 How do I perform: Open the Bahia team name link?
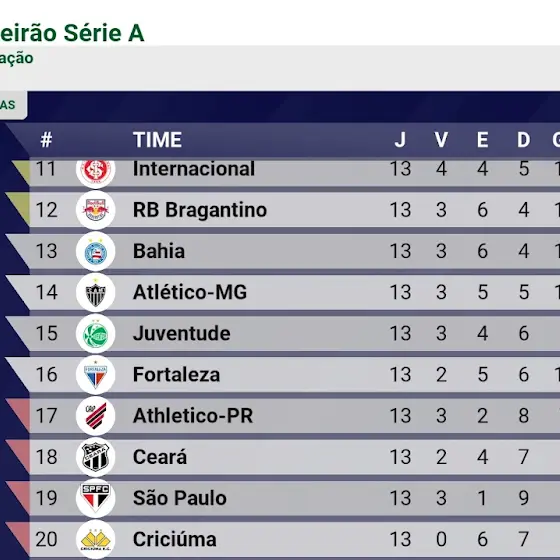click(x=159, y=251)
